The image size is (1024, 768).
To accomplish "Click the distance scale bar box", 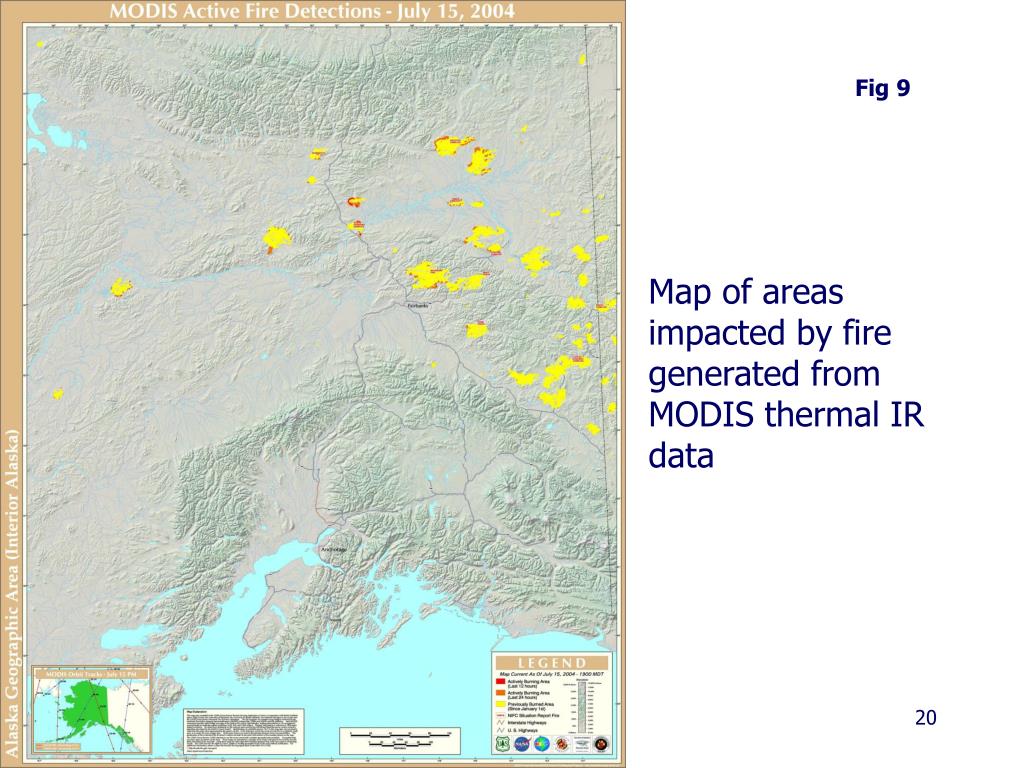I will click(x=400, y=741).
